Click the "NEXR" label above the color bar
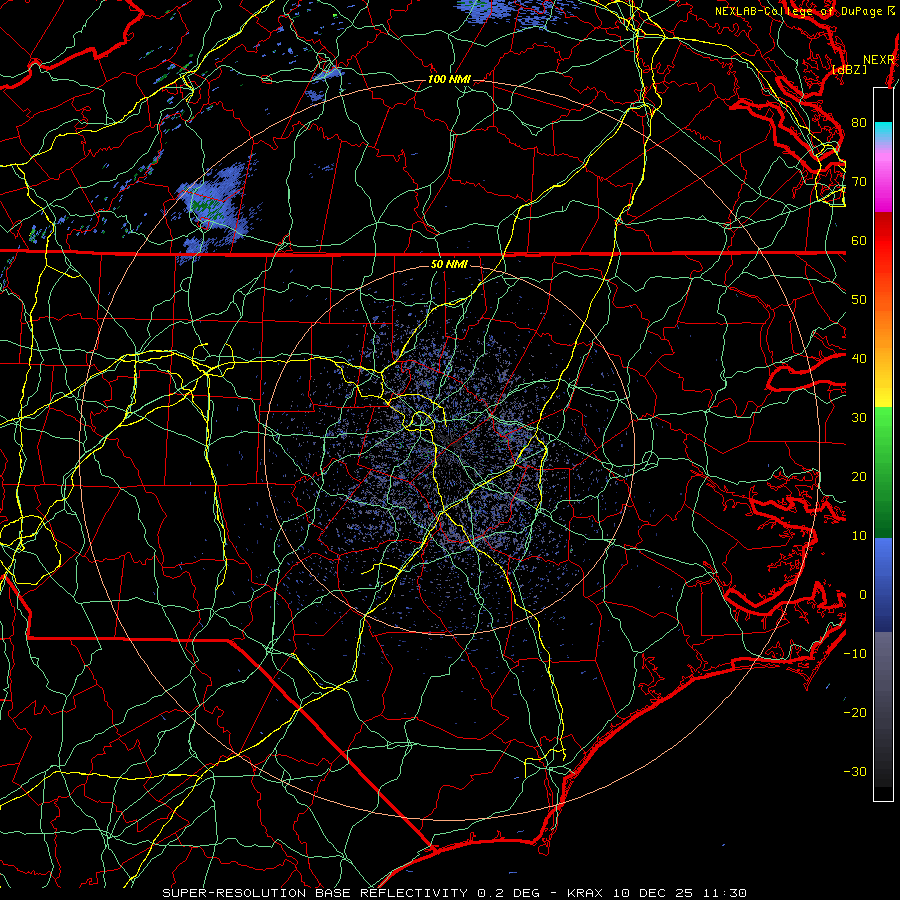Screen dimensions: 900x900 [879, 60]
